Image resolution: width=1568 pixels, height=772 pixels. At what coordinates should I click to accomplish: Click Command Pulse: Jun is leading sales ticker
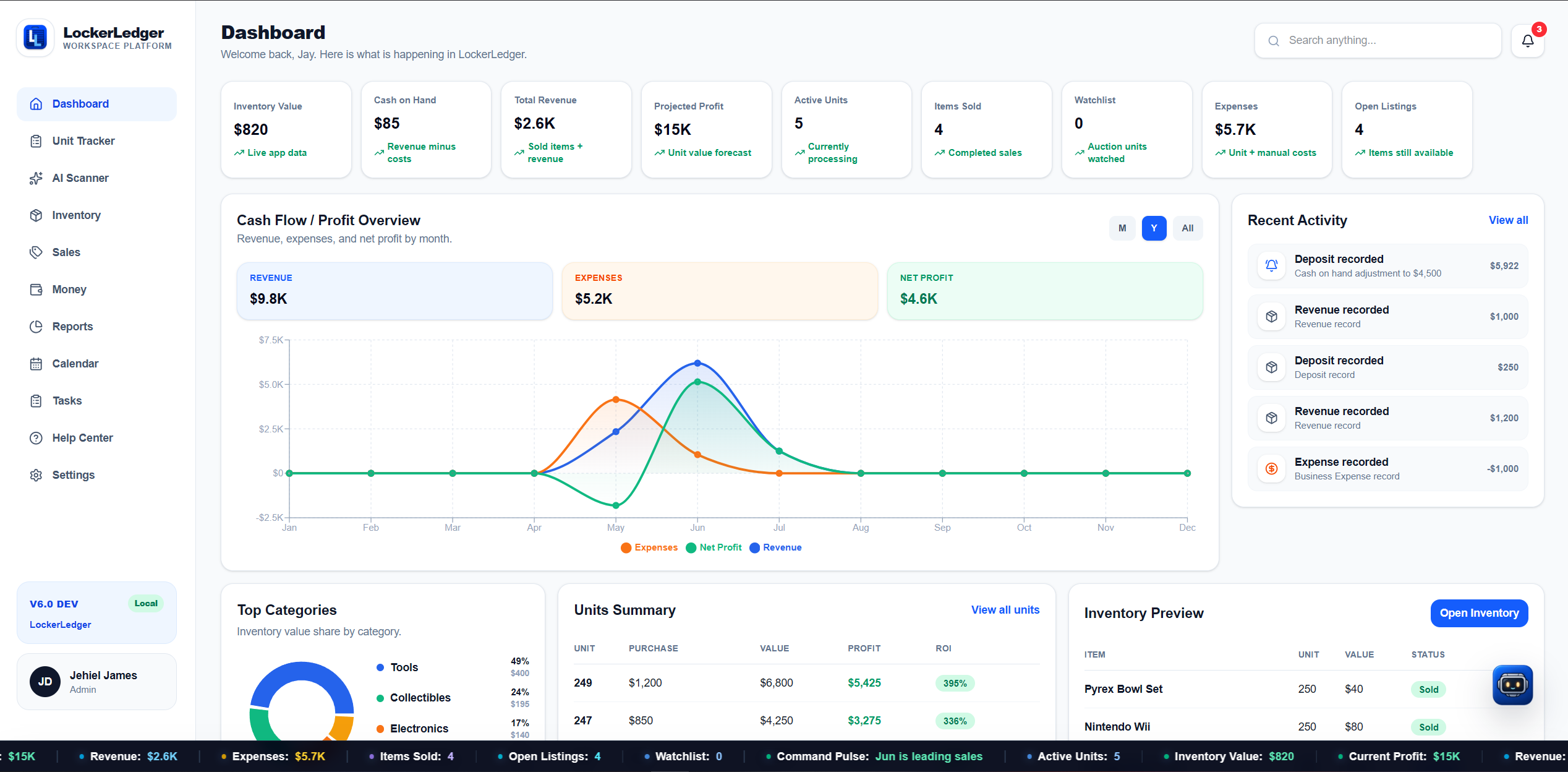pos(874,756)
